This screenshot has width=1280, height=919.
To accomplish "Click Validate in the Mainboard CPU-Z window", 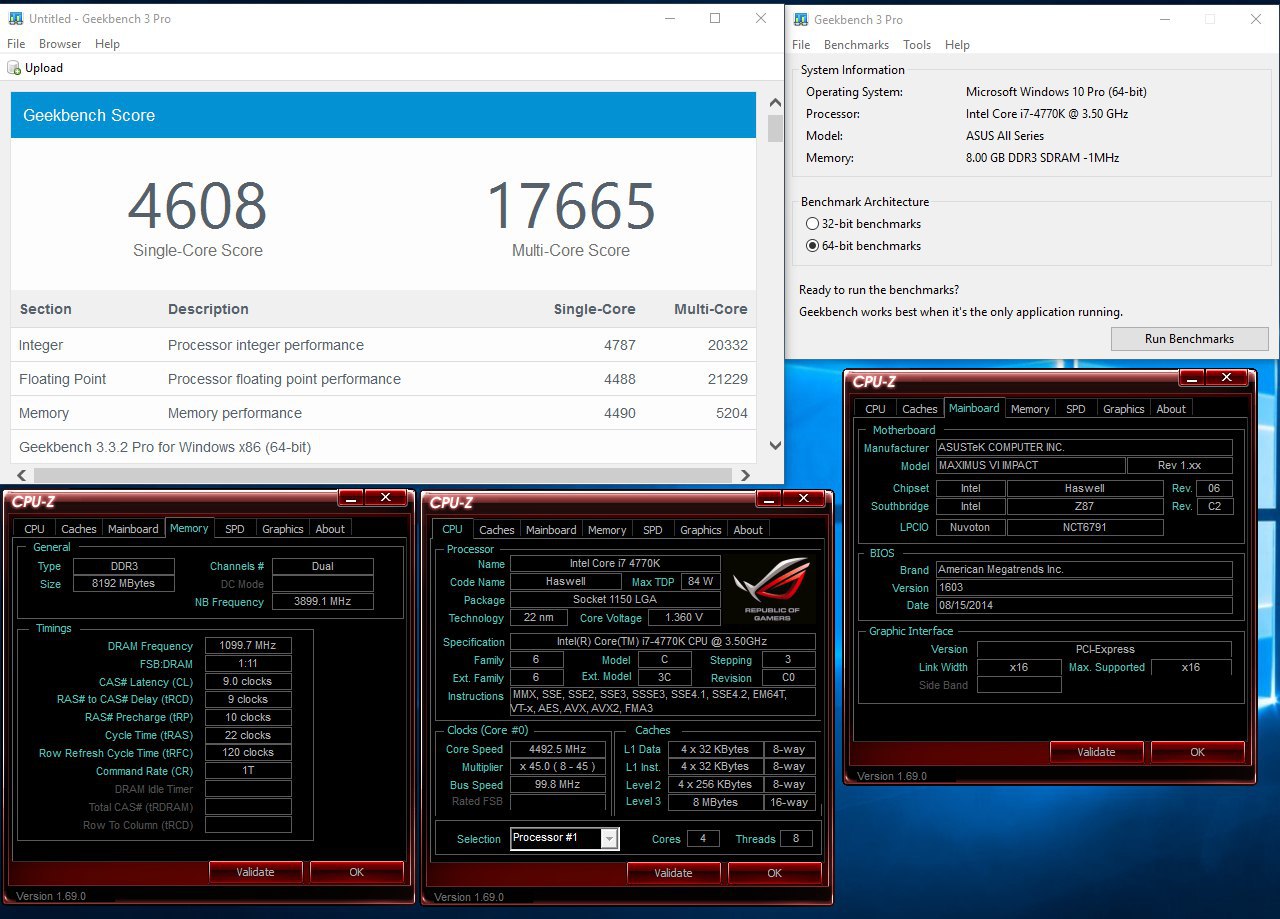I will click(x=1096, y=752).
